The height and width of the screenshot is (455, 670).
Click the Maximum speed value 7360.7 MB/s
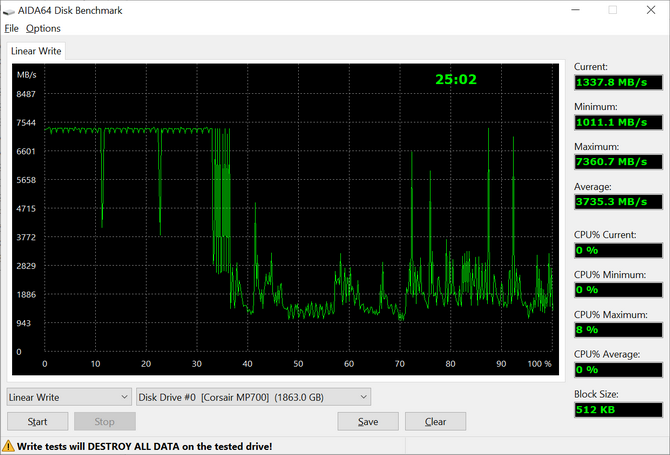618,162
